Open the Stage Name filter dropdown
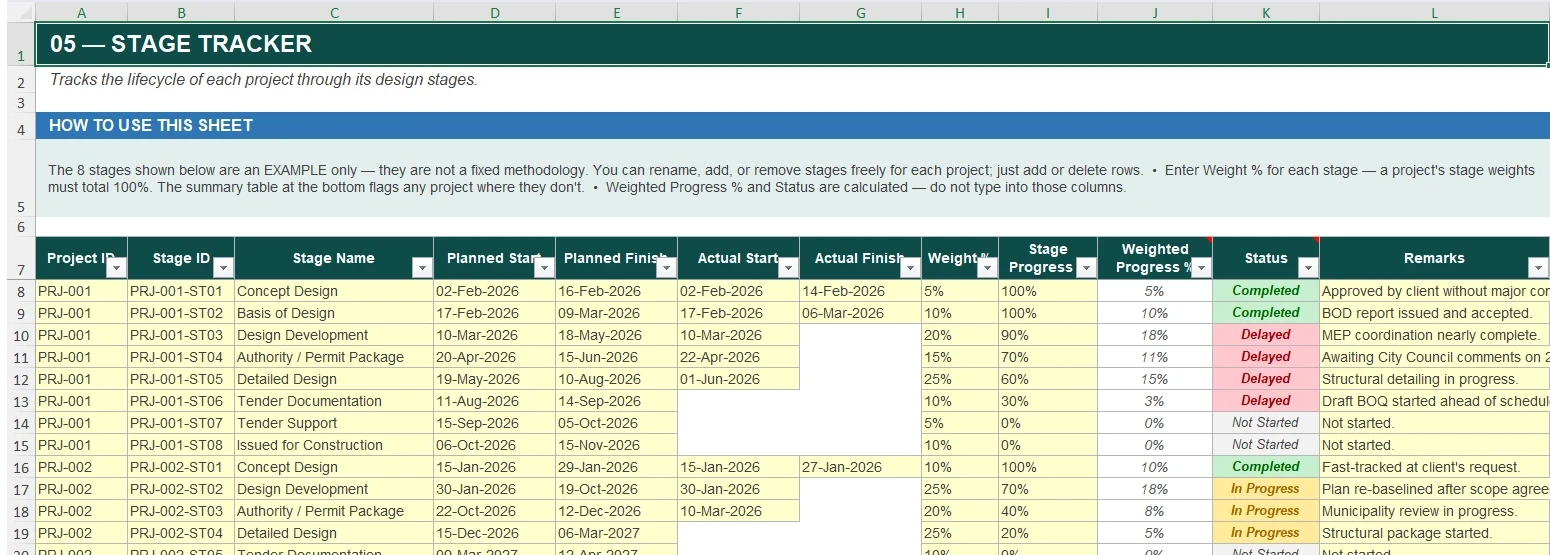Viewport: 1550px width, 555px height. (422, 268)
